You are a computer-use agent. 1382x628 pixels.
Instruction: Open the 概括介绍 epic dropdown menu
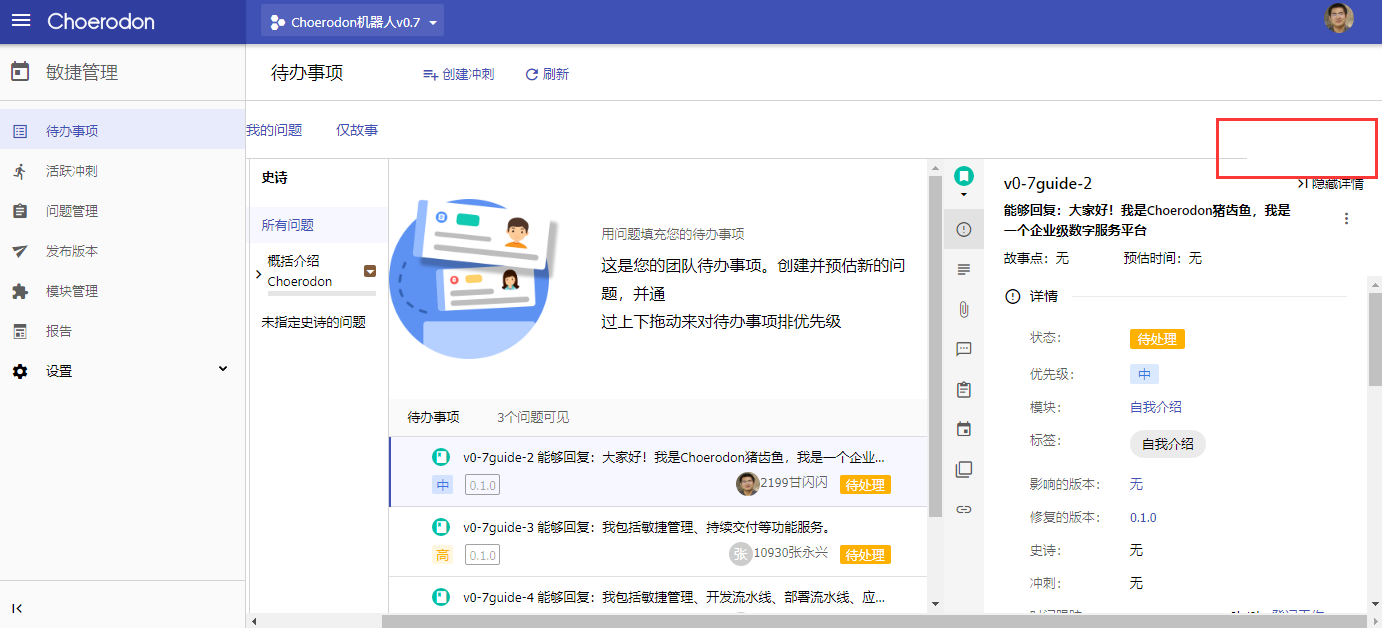370,271
